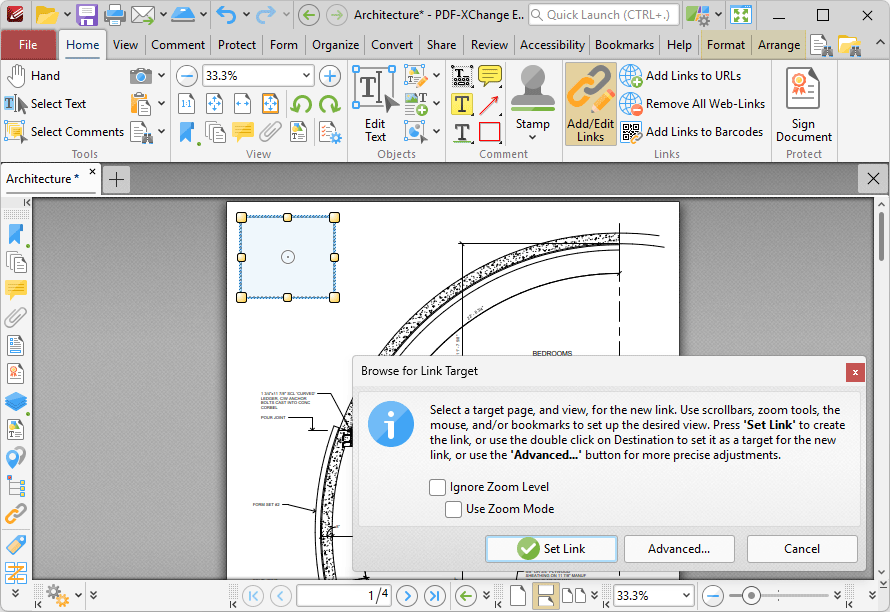Viewport: 890px width, 612px height.
Task: Select the highlight text tool
Action: 462,104
